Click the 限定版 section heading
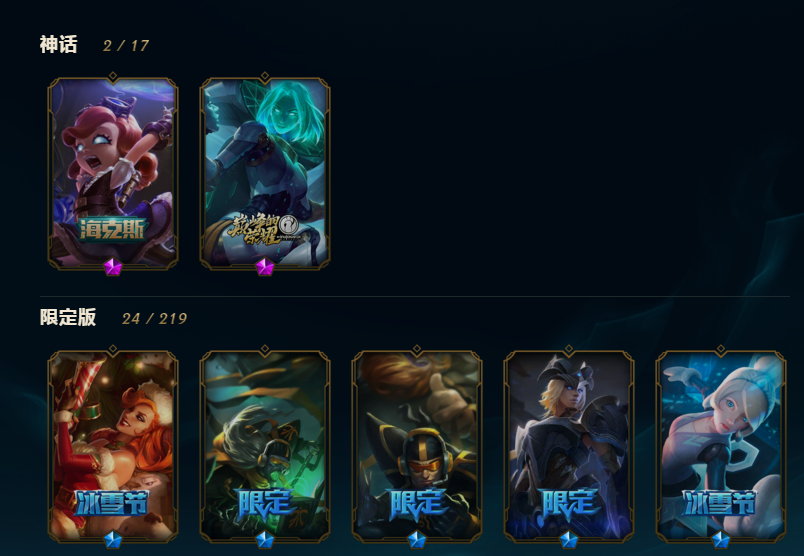The image size is (804, 556). (x=68, y=317)
